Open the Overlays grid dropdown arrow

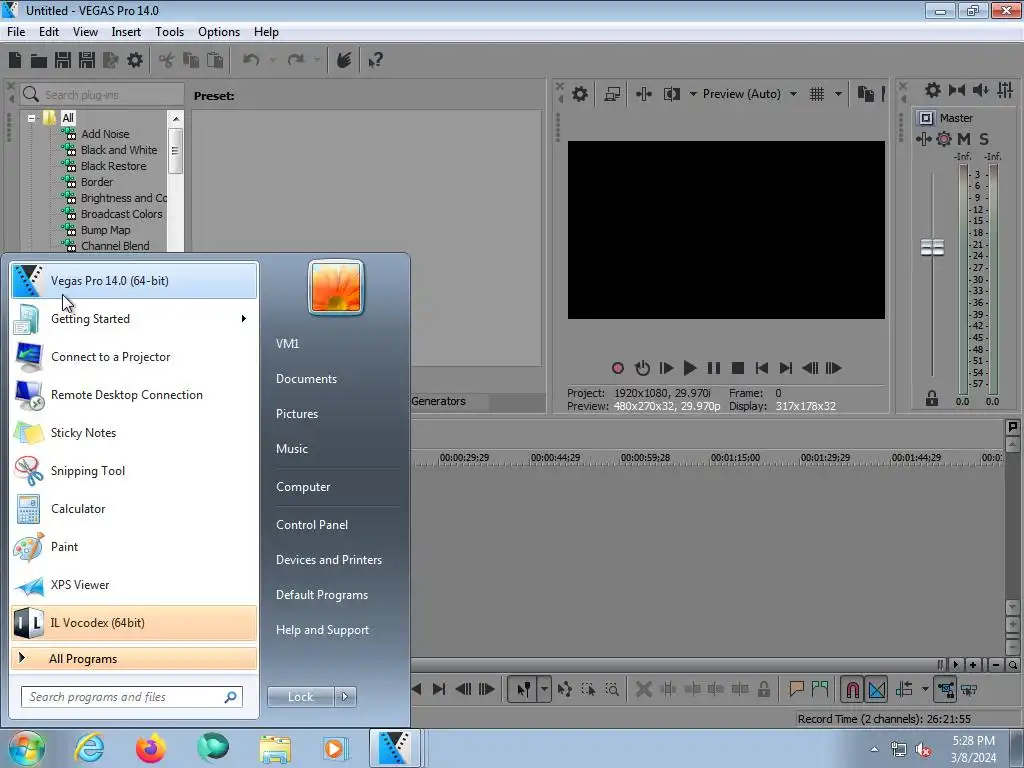coord(839,94)
